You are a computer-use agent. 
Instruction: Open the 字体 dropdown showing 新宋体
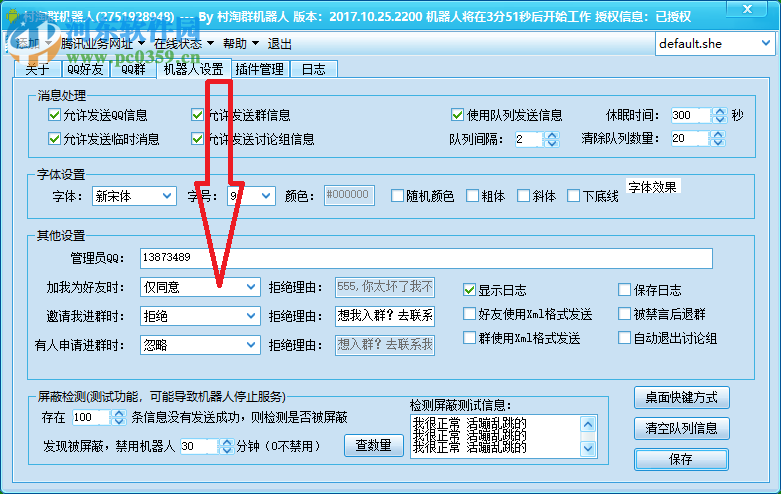[134, 196]
